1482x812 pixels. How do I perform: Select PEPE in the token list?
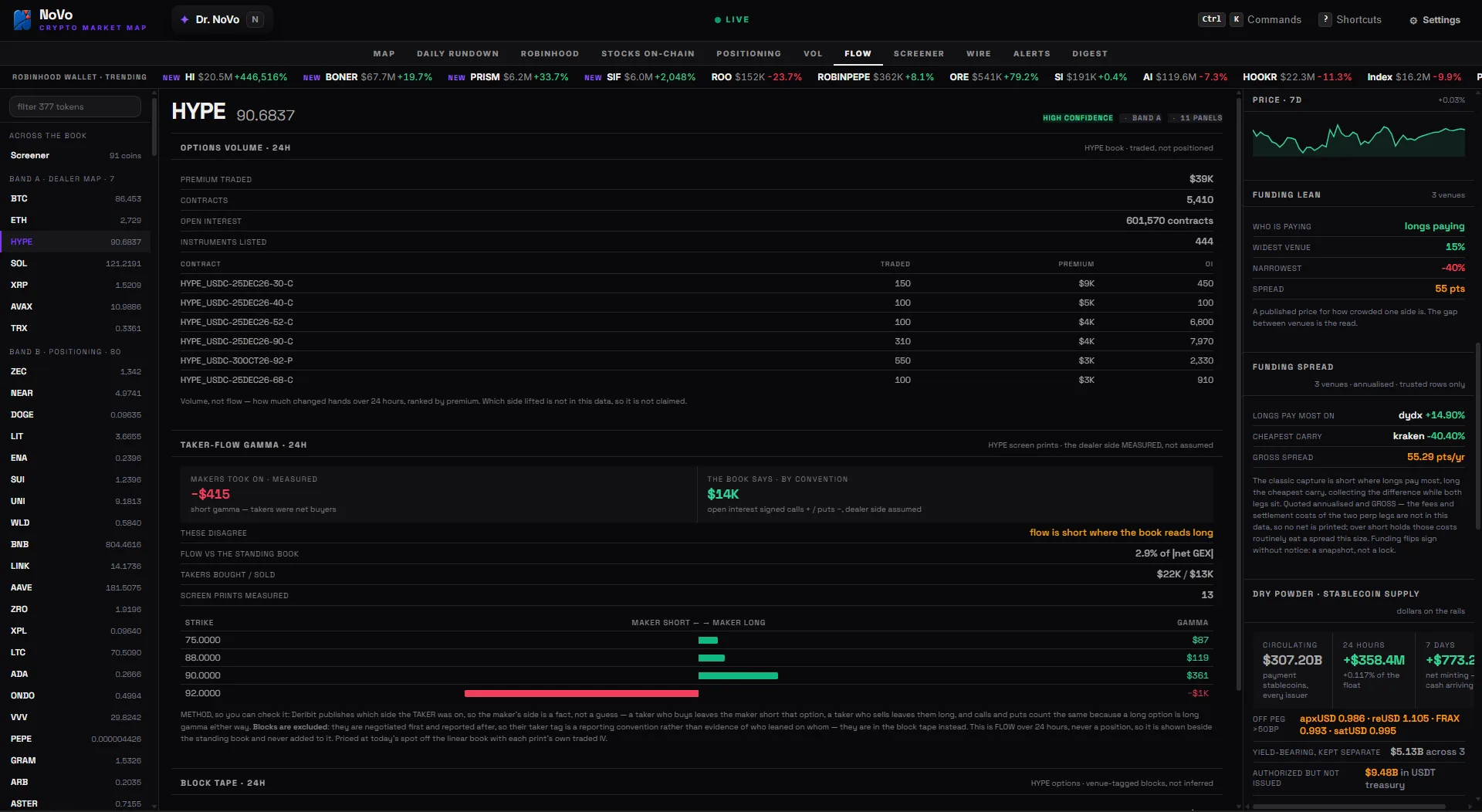76,739
